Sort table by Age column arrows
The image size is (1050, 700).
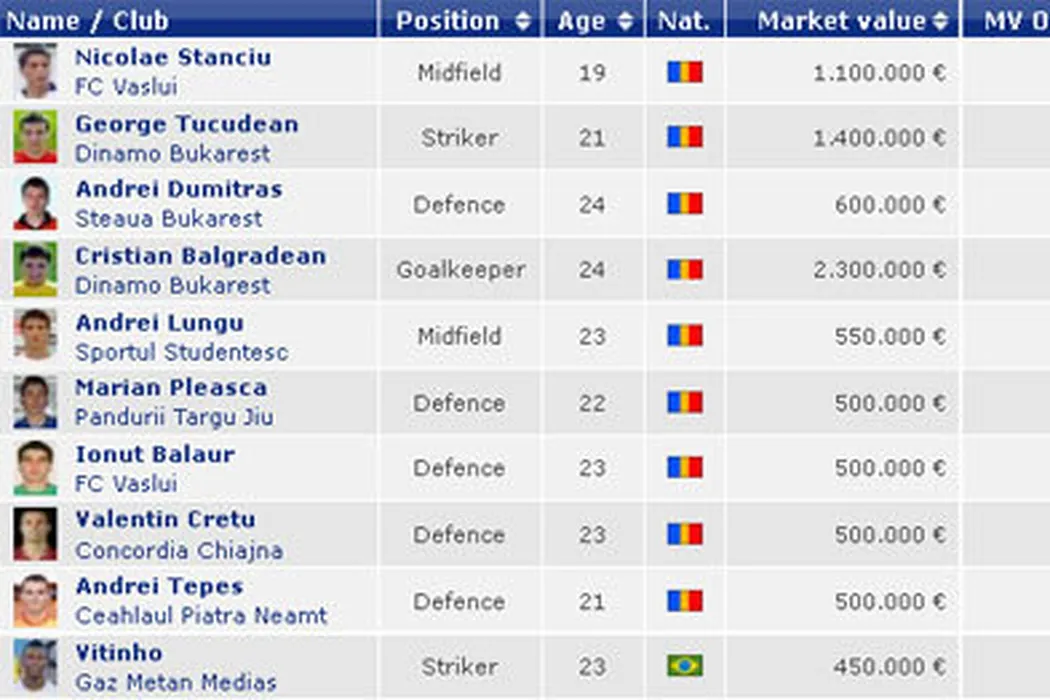click(626, 21)
